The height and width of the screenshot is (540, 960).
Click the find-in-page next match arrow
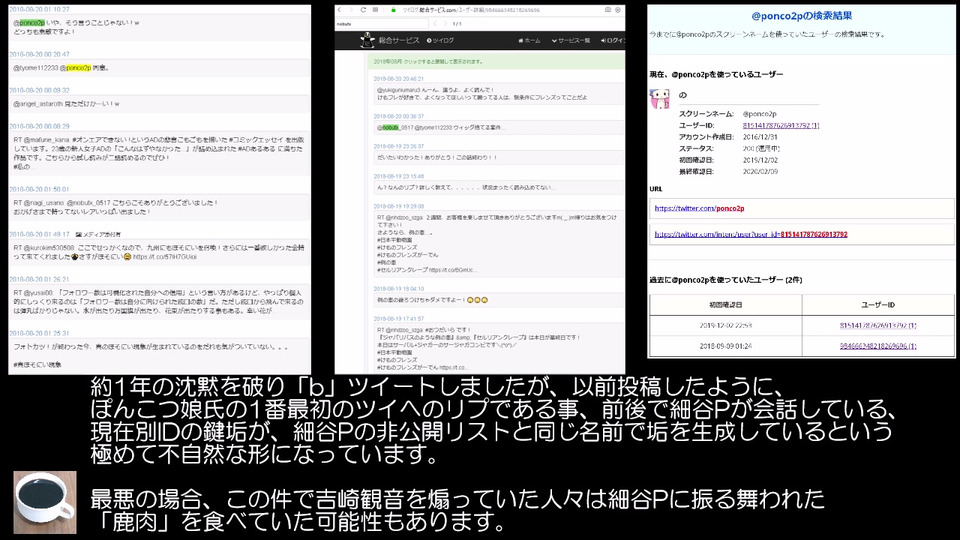pyautogui.click(x=445, y=23)
